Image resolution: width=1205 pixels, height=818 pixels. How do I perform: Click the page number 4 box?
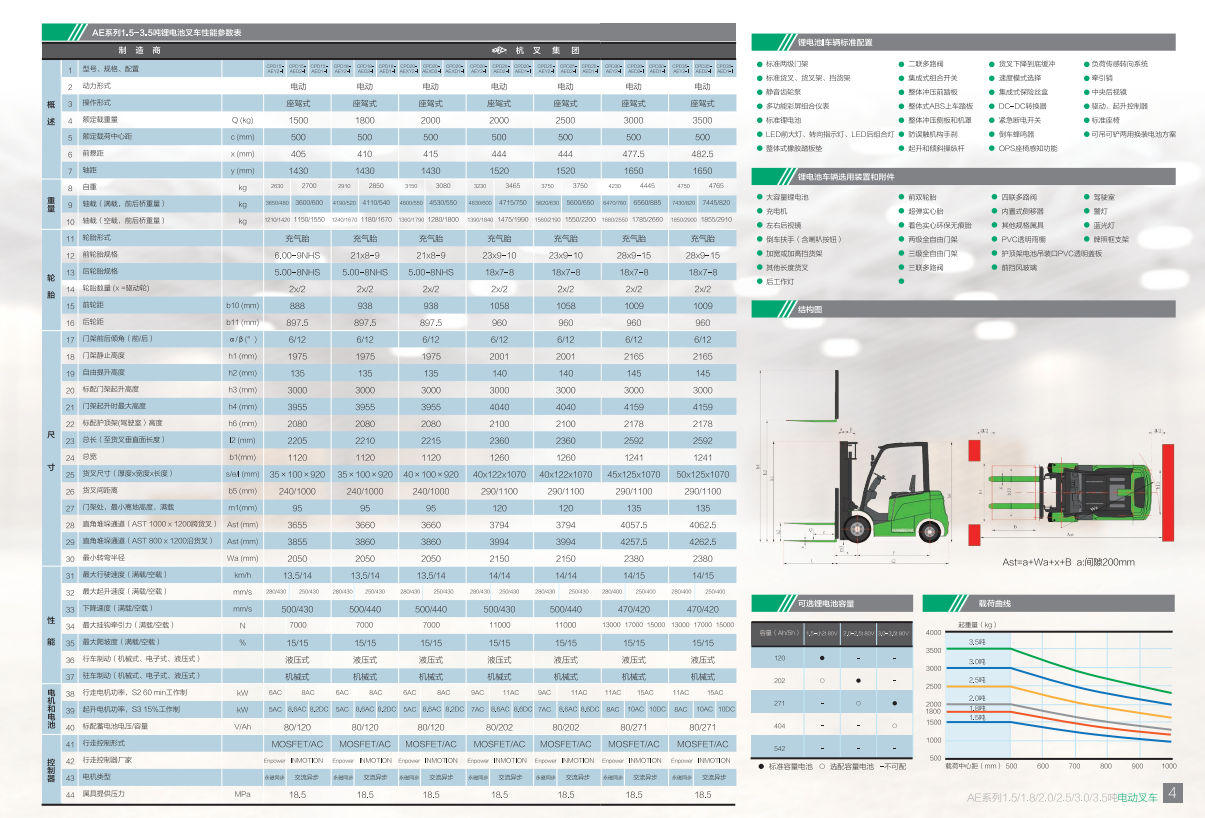[x=1172, y=794]
